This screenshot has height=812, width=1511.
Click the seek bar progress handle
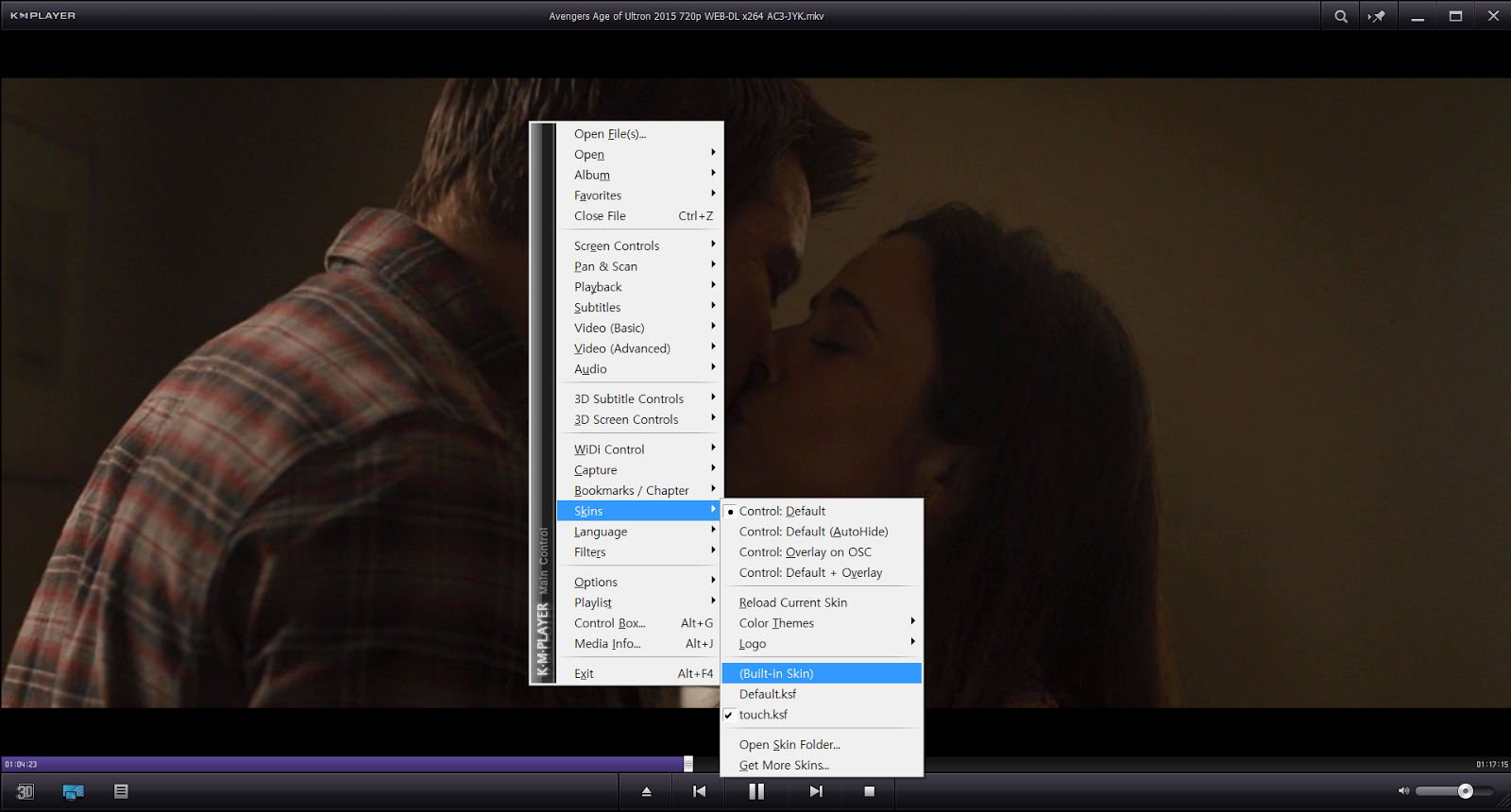(x=688, y=764)
